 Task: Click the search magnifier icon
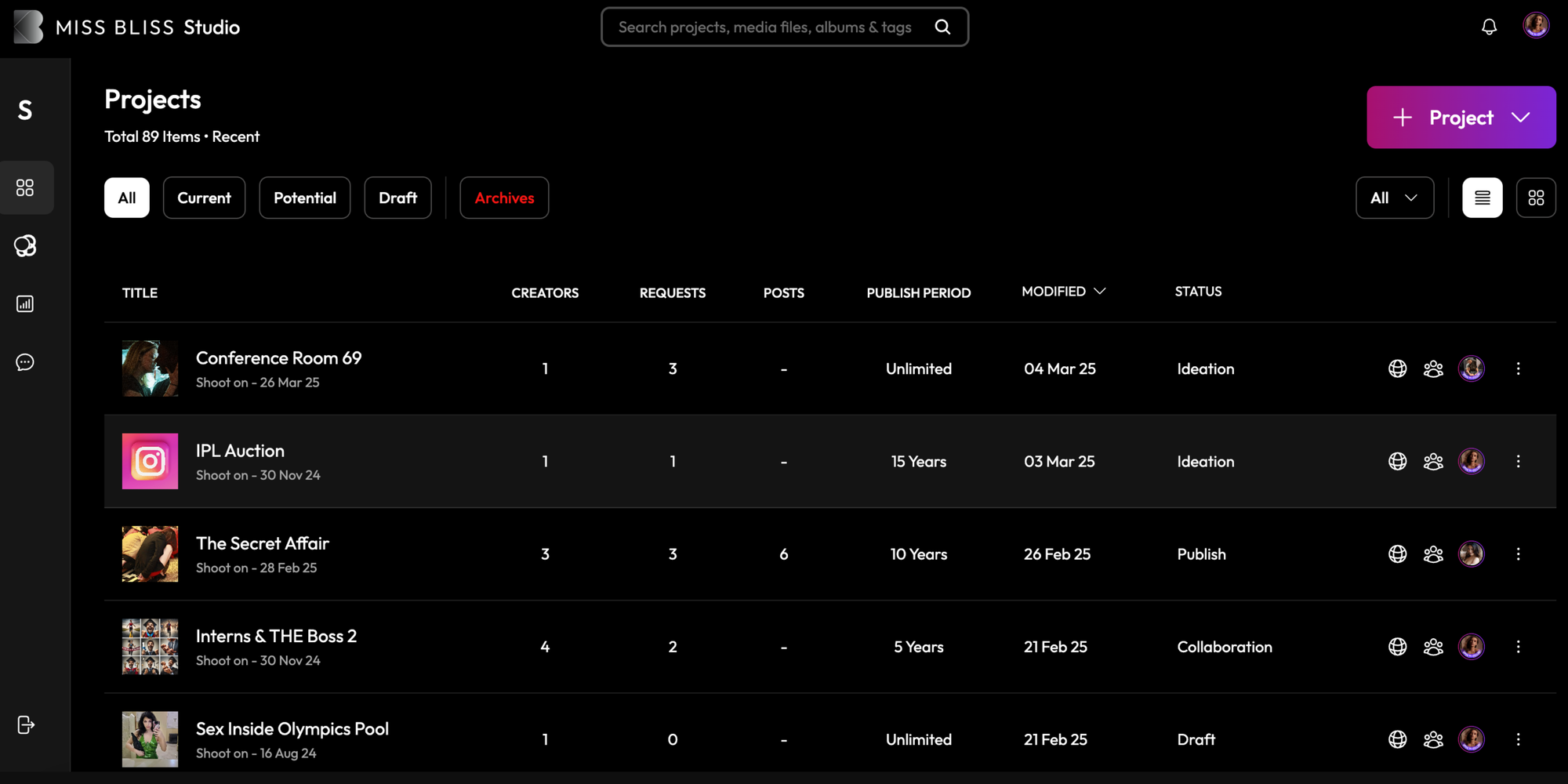pyautogui.click(x=942, y=27)
